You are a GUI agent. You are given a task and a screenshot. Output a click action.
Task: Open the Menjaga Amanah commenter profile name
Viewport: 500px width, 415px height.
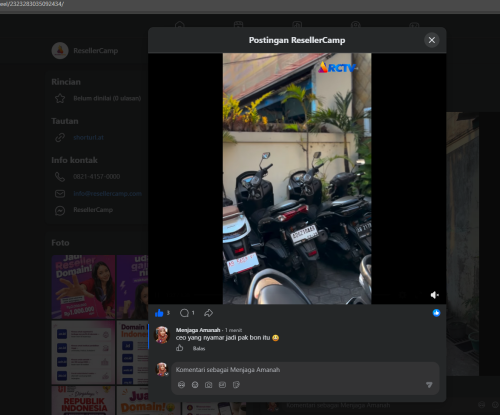click(198, 330)
